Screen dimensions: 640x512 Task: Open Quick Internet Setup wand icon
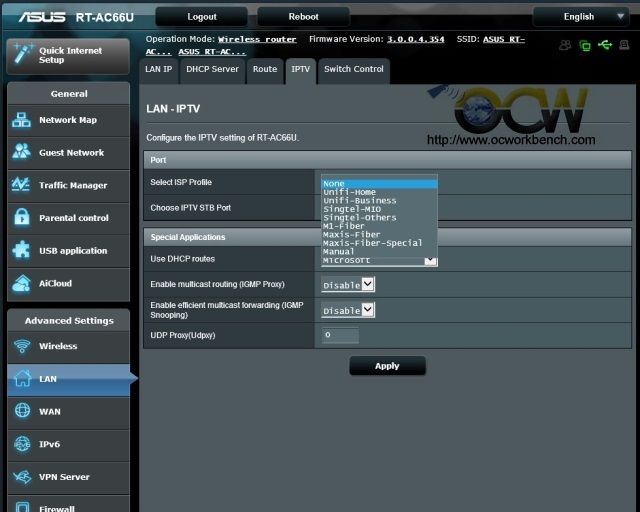click(x=23, y=54)
